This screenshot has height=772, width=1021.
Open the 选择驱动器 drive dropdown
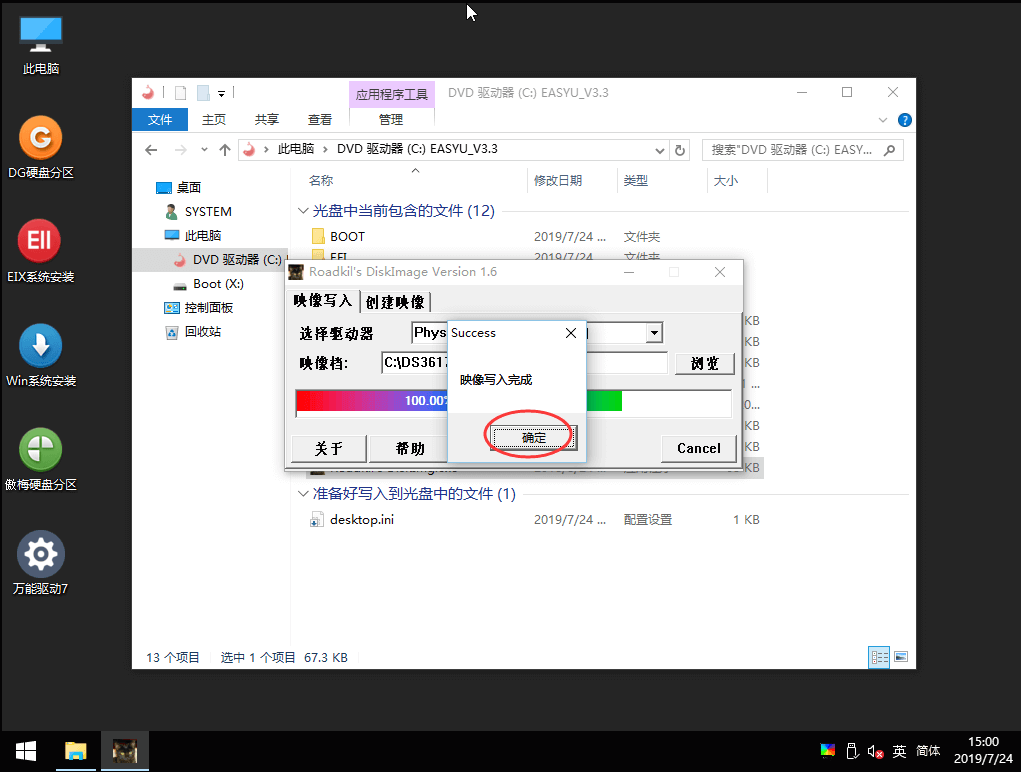click(x=654, y=332)
